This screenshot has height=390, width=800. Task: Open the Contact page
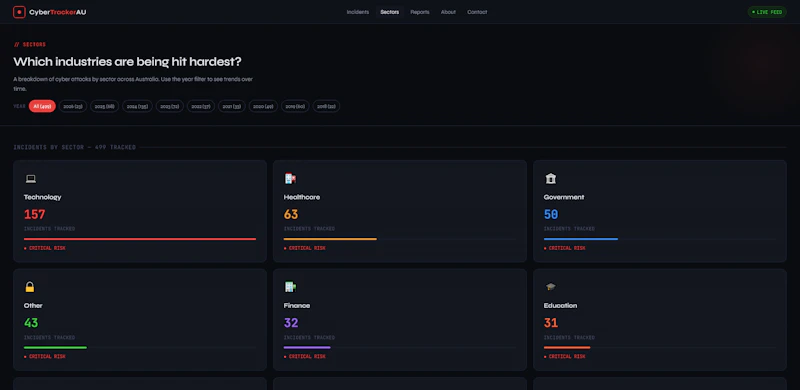pyautogui.click(x=477, y=12)
